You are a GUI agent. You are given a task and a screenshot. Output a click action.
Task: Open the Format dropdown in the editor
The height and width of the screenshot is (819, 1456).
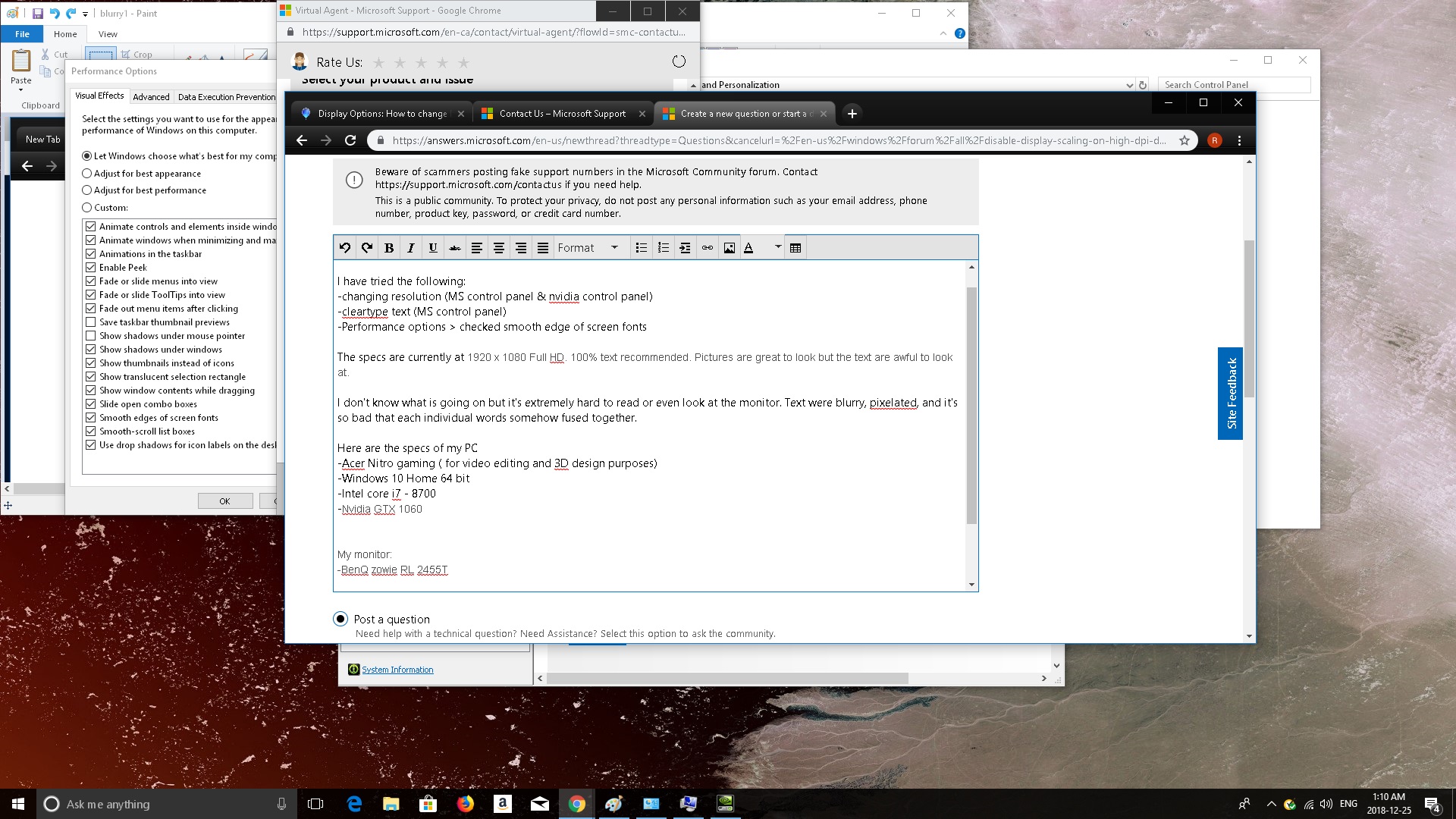(x=589, y=247)
